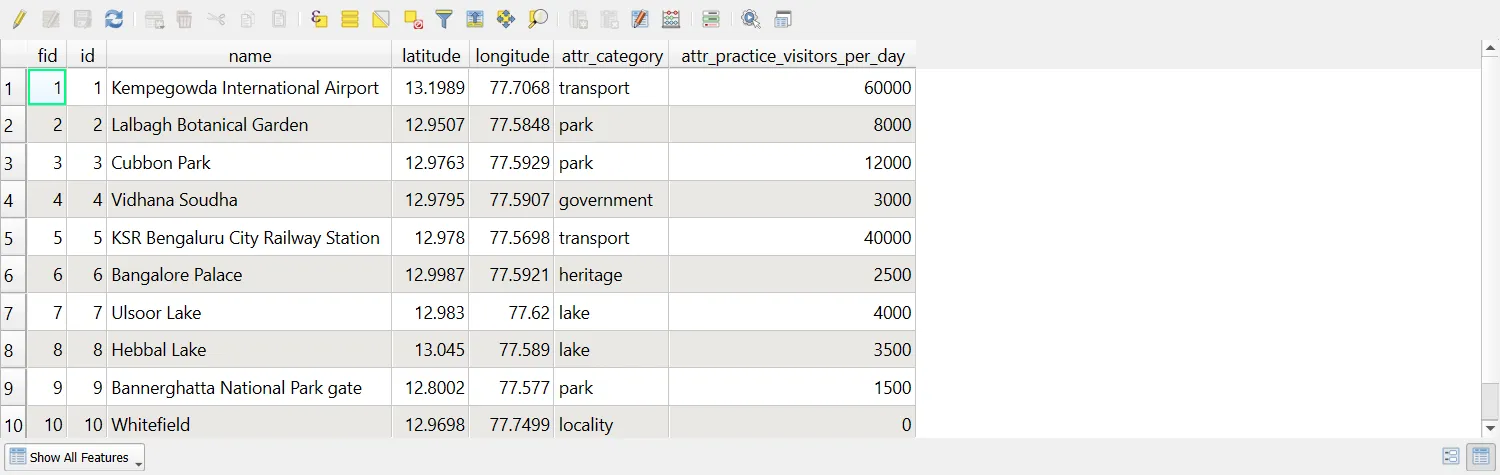Image resolution: width=1500 pixels, height=475 pixels.
Task: Click Bannerghatta National Park gate cell
Action: (x=249, y=387)
